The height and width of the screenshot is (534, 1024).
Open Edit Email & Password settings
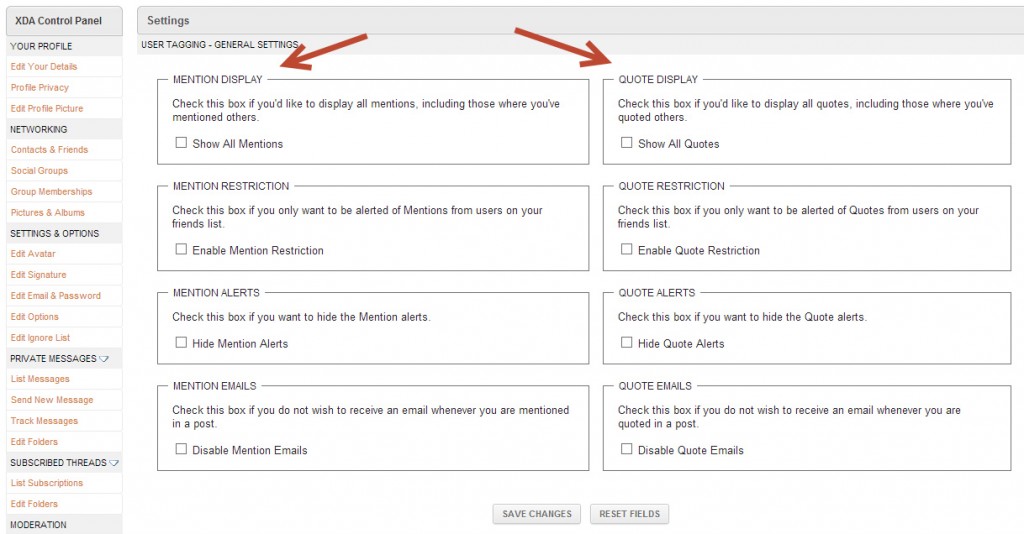pos(56,296)
